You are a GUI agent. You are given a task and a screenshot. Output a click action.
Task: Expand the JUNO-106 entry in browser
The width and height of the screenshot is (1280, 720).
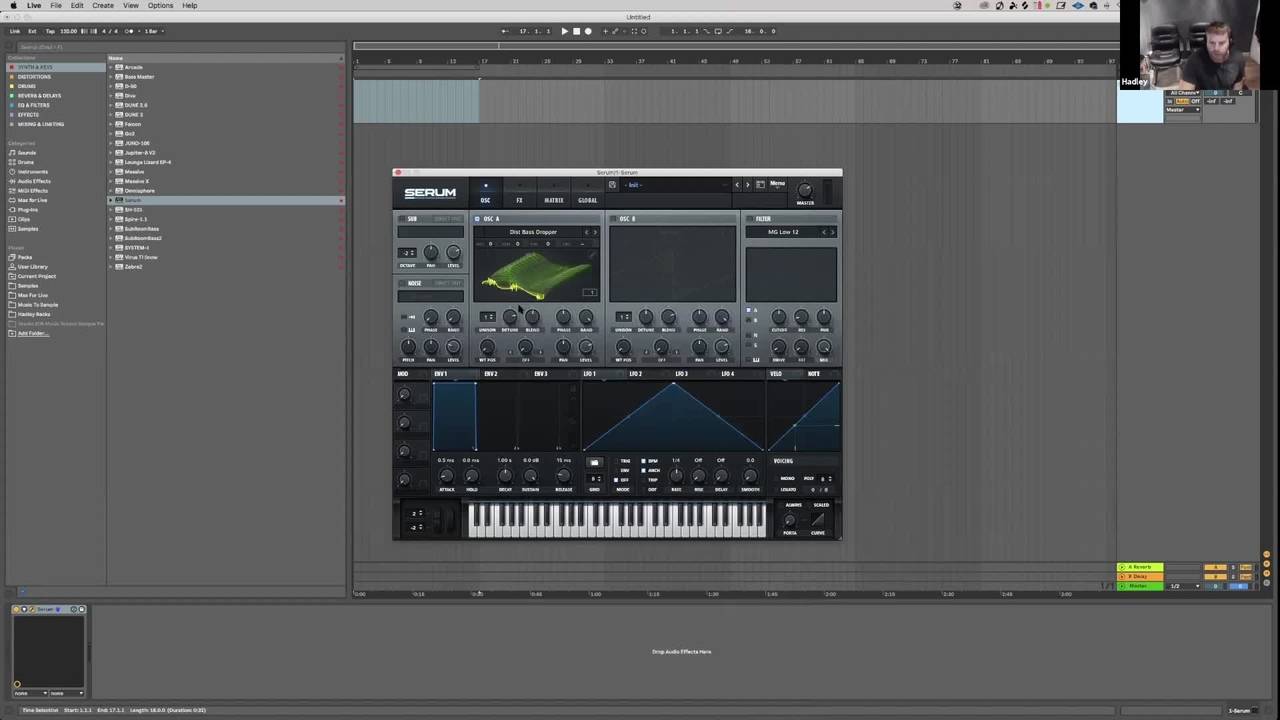pos(111,143)
